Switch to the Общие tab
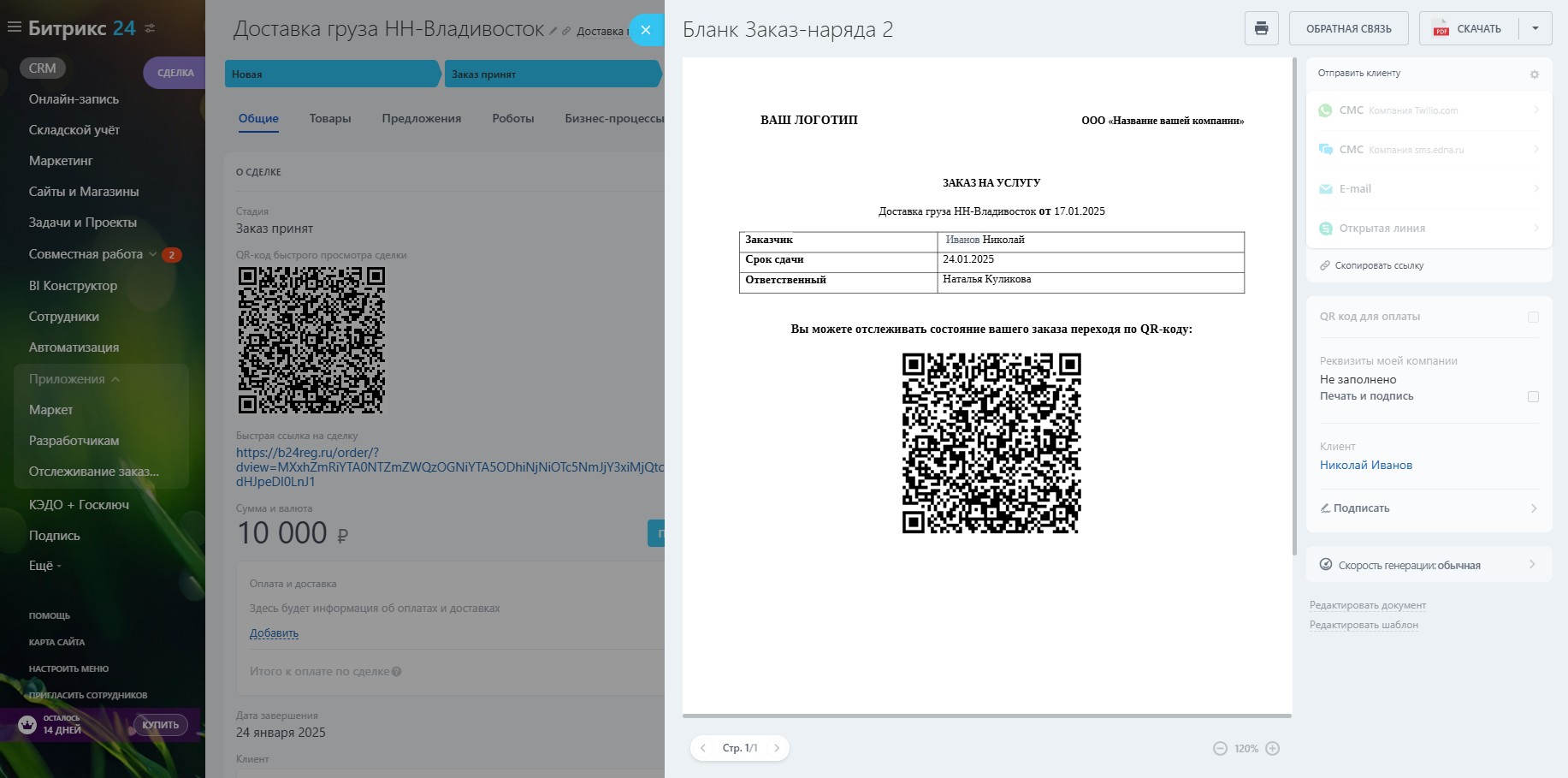 [258, 119]
